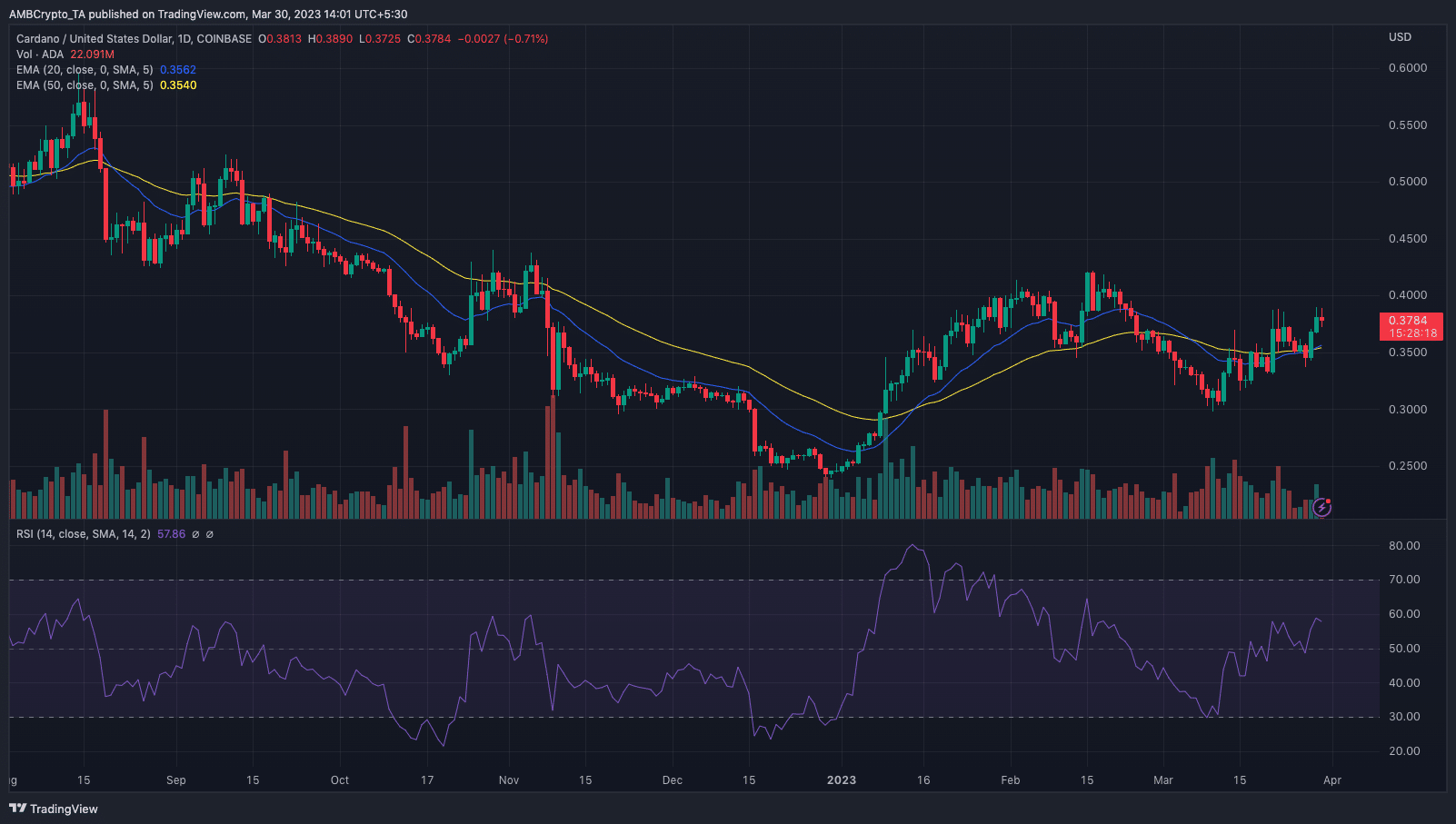The width and height of the screenshot is (1456, 824).
Task: Select the Cardano / United States Dollar symbol title
Action: pyautogui.click(x=95, y=38)
